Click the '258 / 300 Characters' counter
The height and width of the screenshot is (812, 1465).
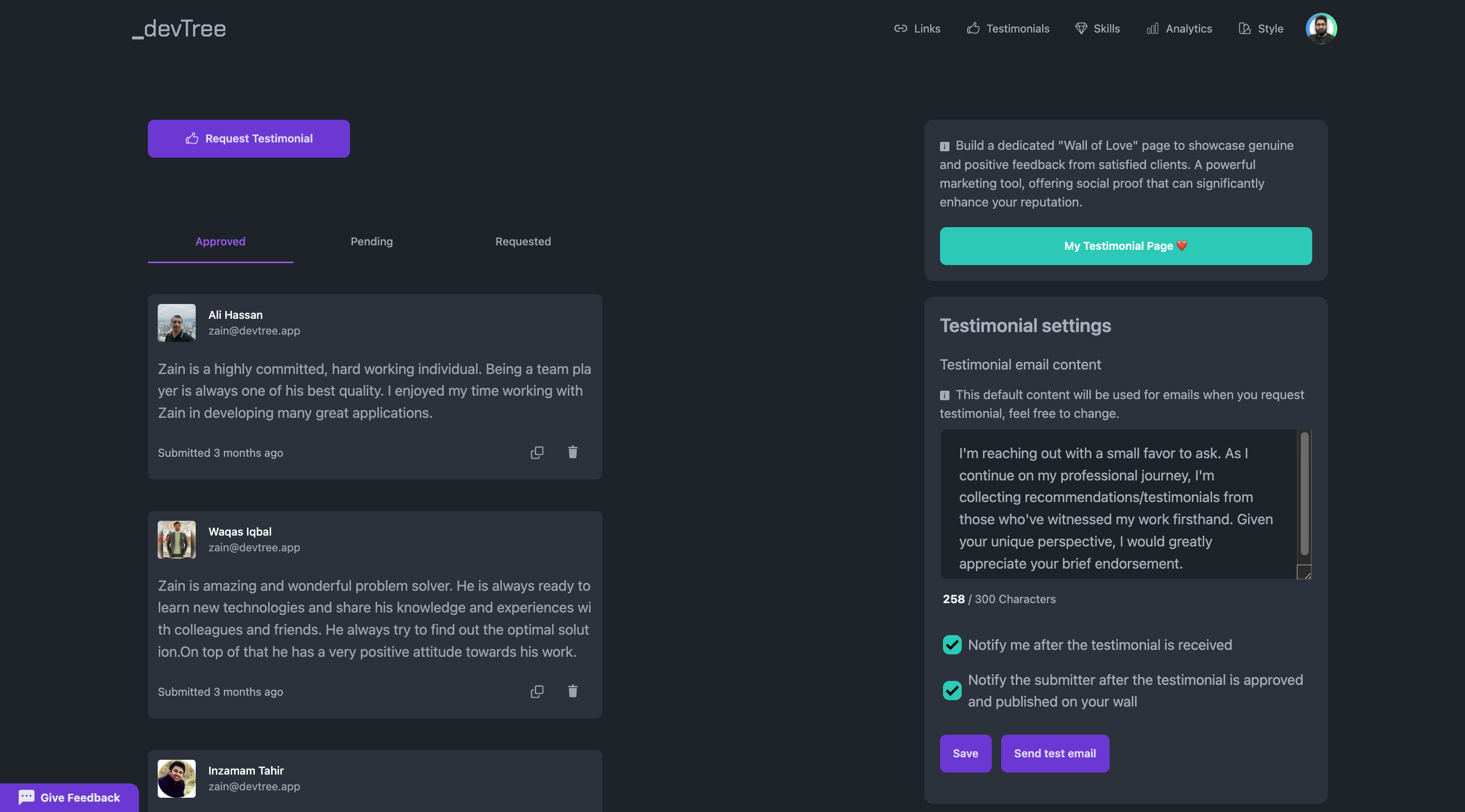(999, 599)
